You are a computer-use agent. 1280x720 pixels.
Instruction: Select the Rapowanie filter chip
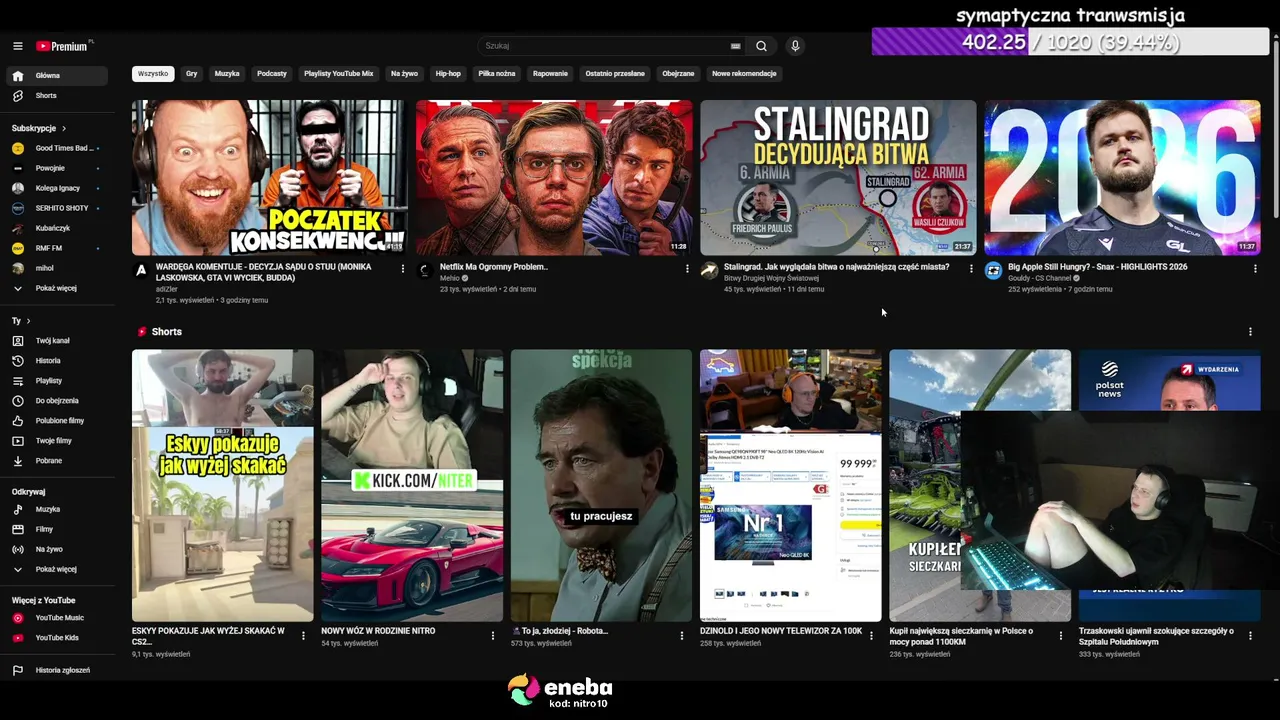(x=550, y=74)
